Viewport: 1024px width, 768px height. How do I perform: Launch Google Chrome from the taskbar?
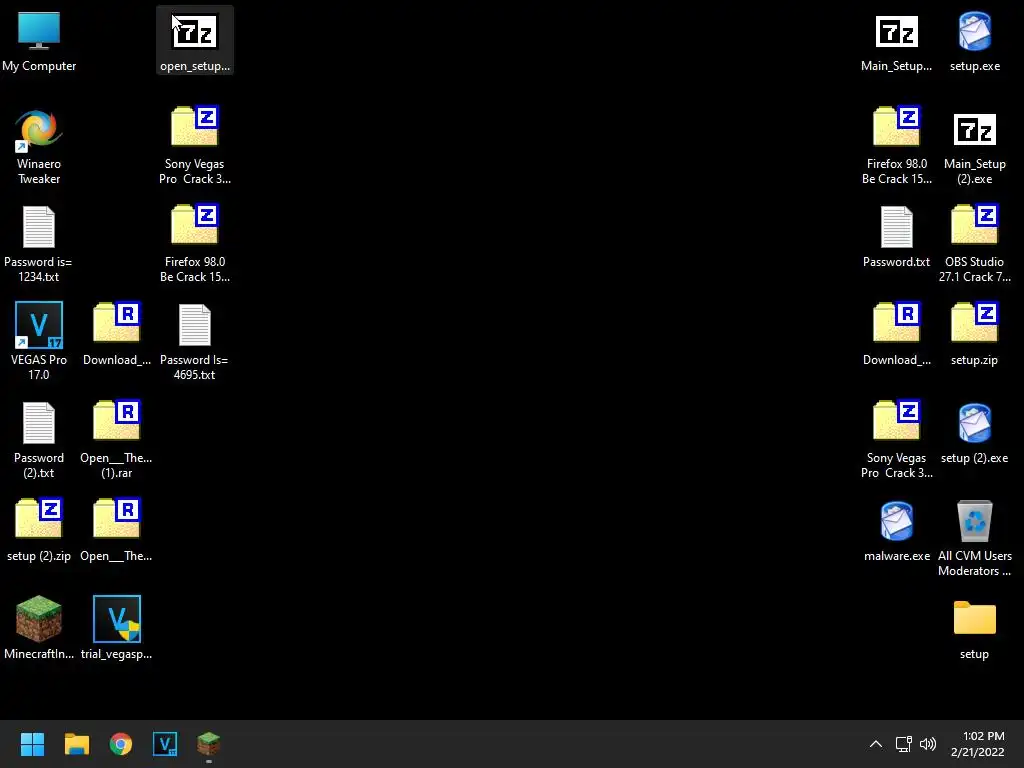[121, 744]
